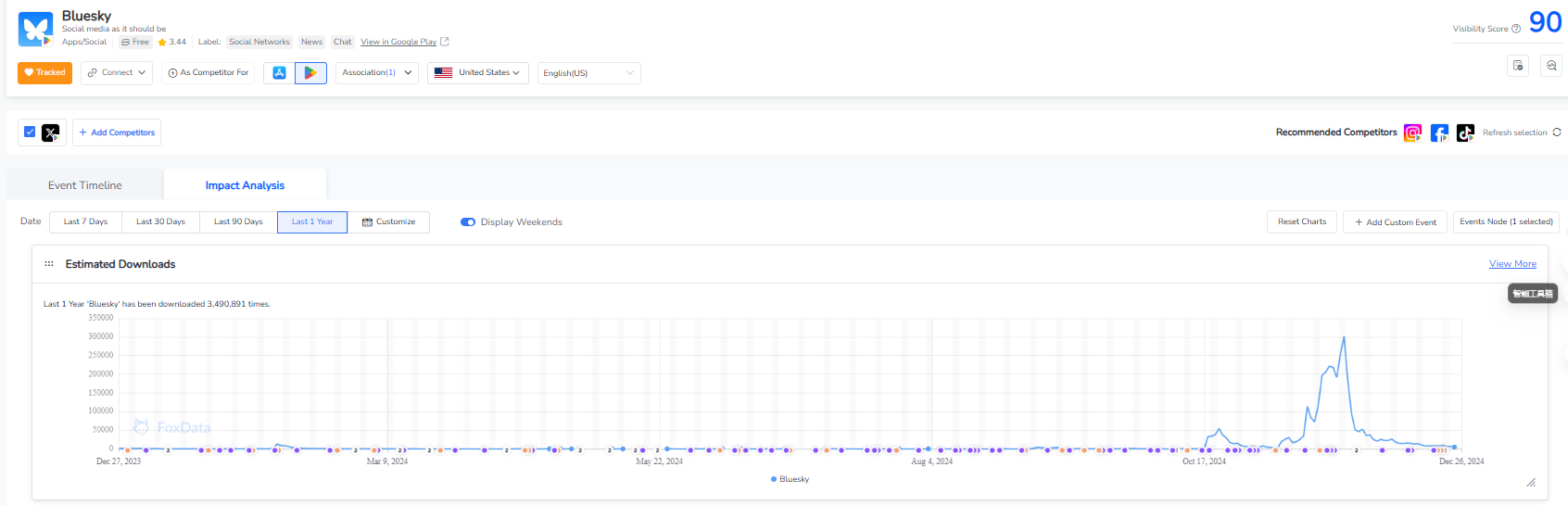Select the Last 1 Year date range
Image resolution: width=1568 pixels, height=505 pixels.
coord(312,222)
